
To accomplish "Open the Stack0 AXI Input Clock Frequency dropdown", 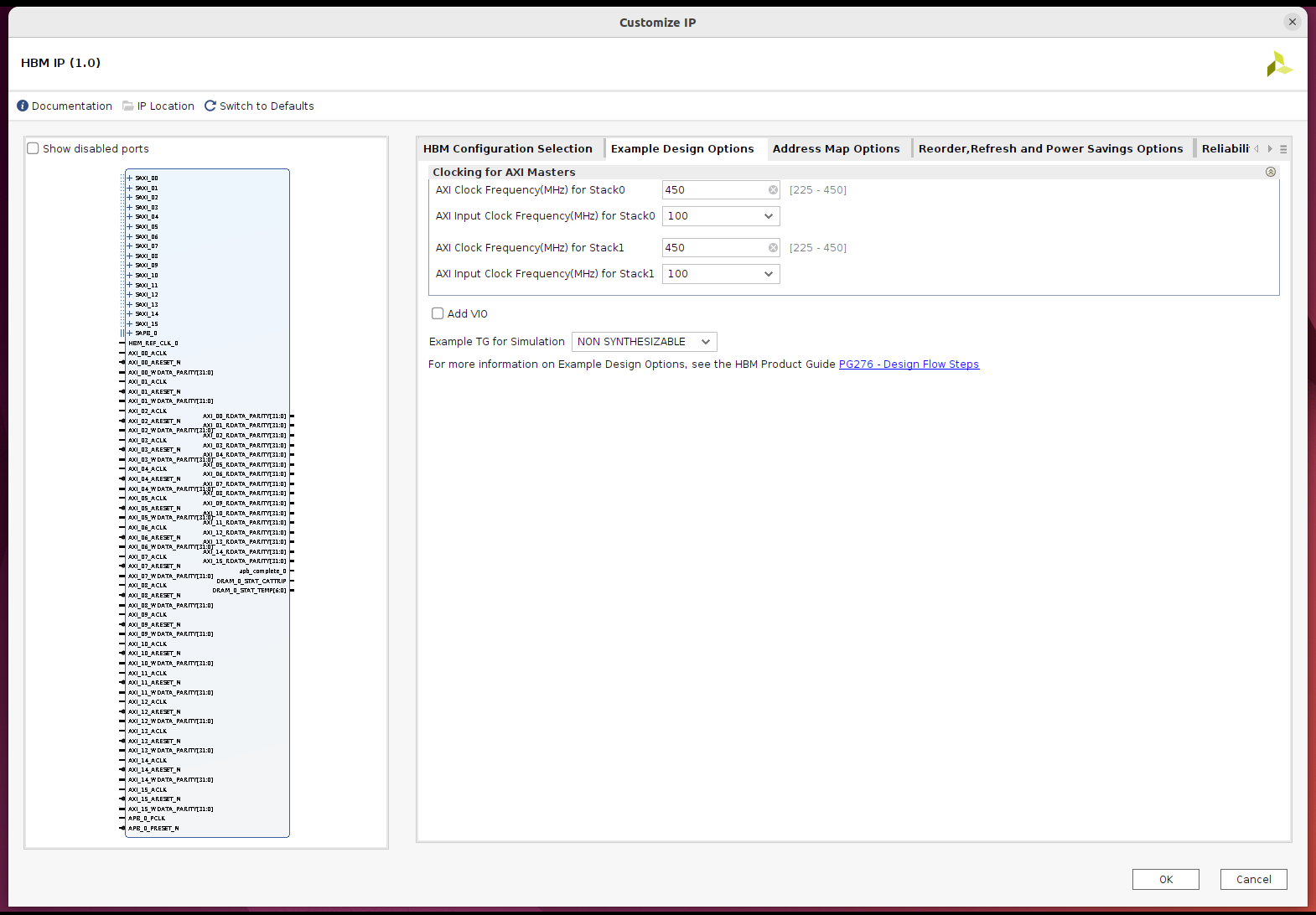I will click(721, 216).
